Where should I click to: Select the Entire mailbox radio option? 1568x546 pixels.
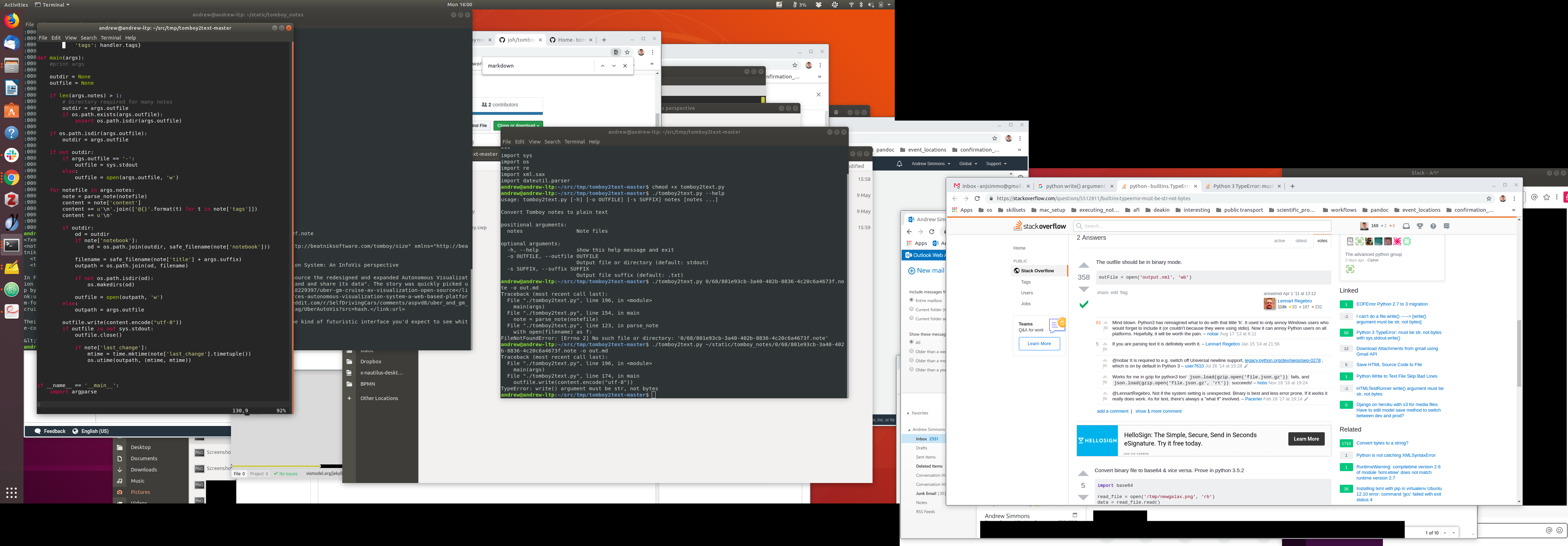[x=911, y=300]
